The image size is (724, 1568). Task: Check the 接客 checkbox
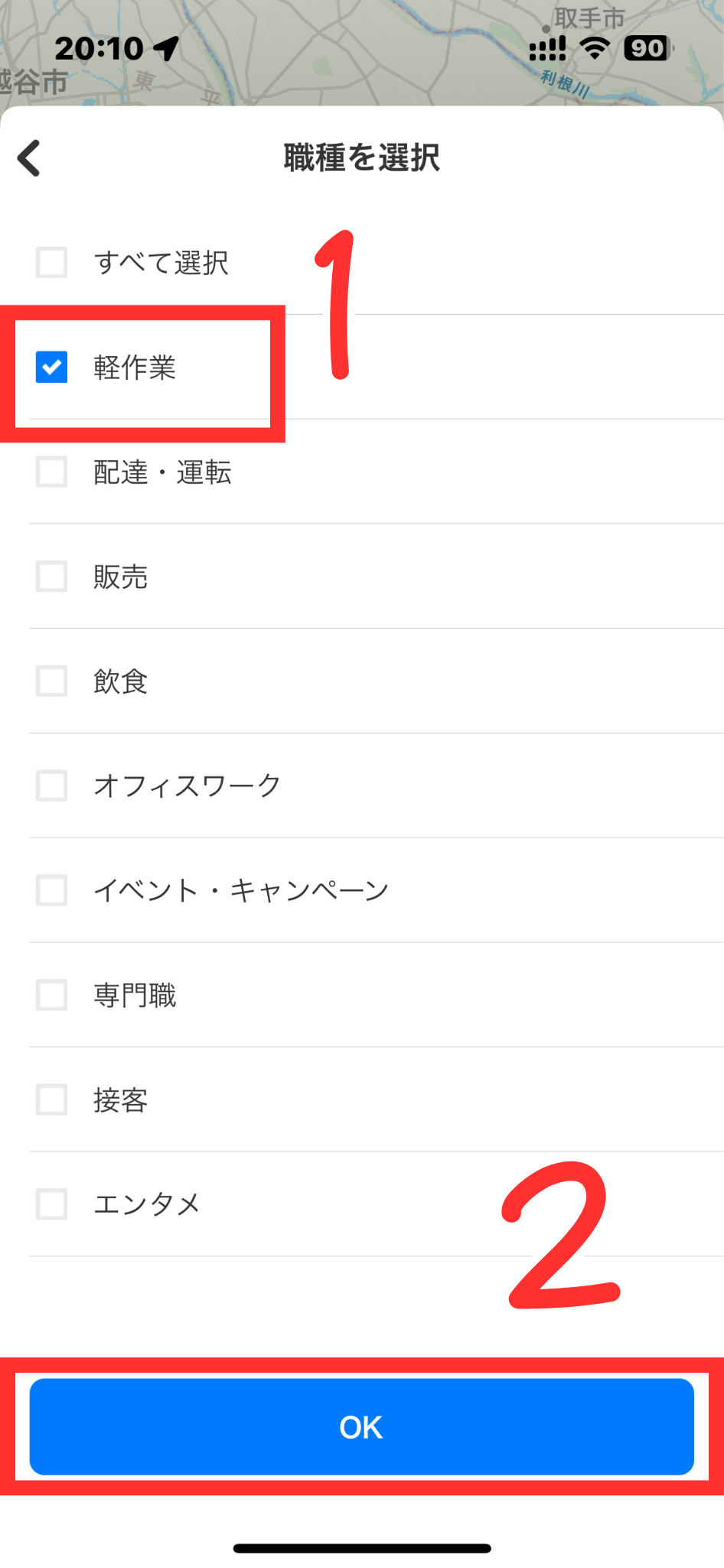click(52, 1099)
